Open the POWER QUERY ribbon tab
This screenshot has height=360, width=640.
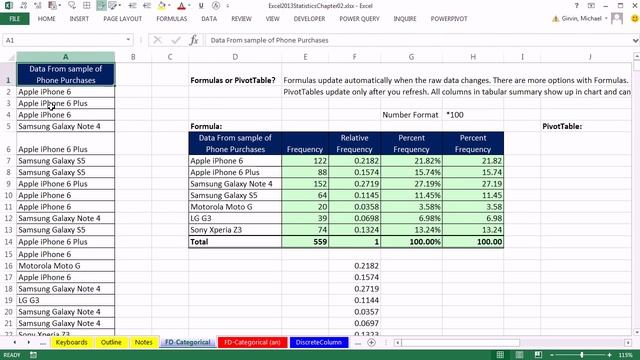(359, 19)
